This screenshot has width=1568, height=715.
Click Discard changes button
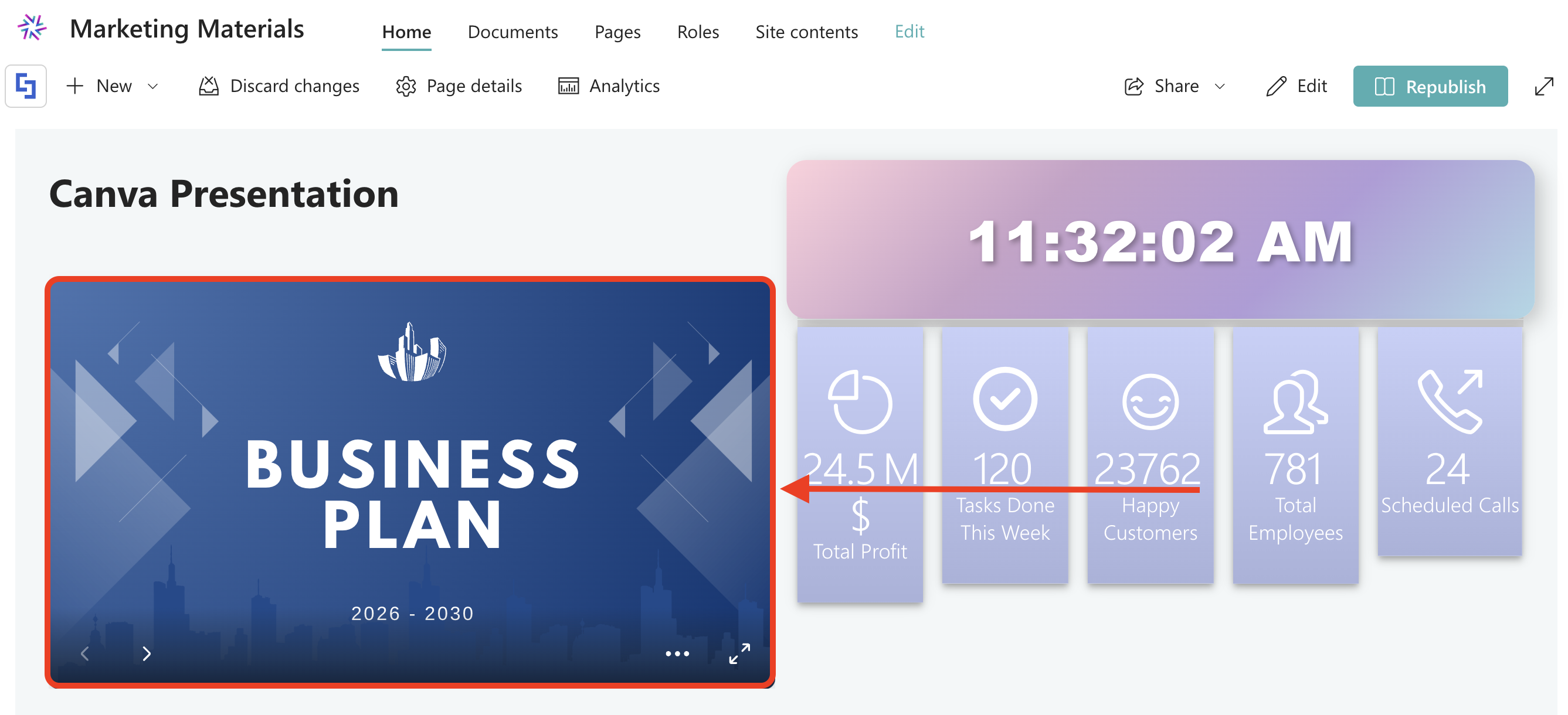pos(279,86)
